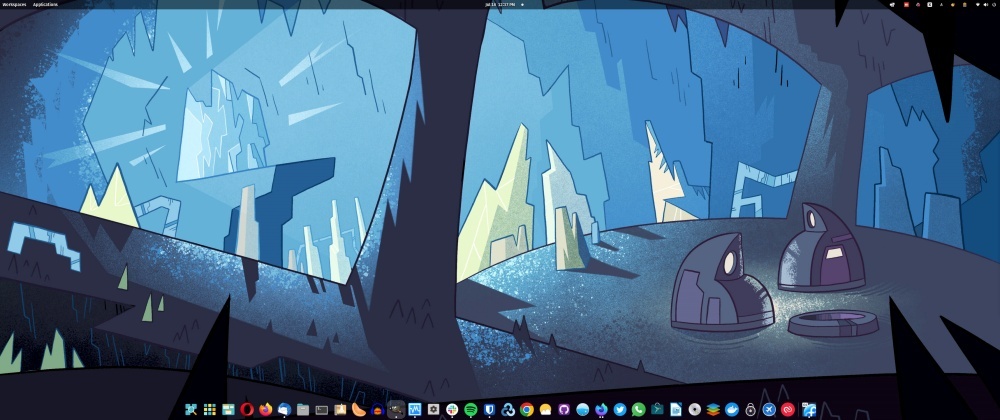Launch the padlock security app in dock

point(751,409)
